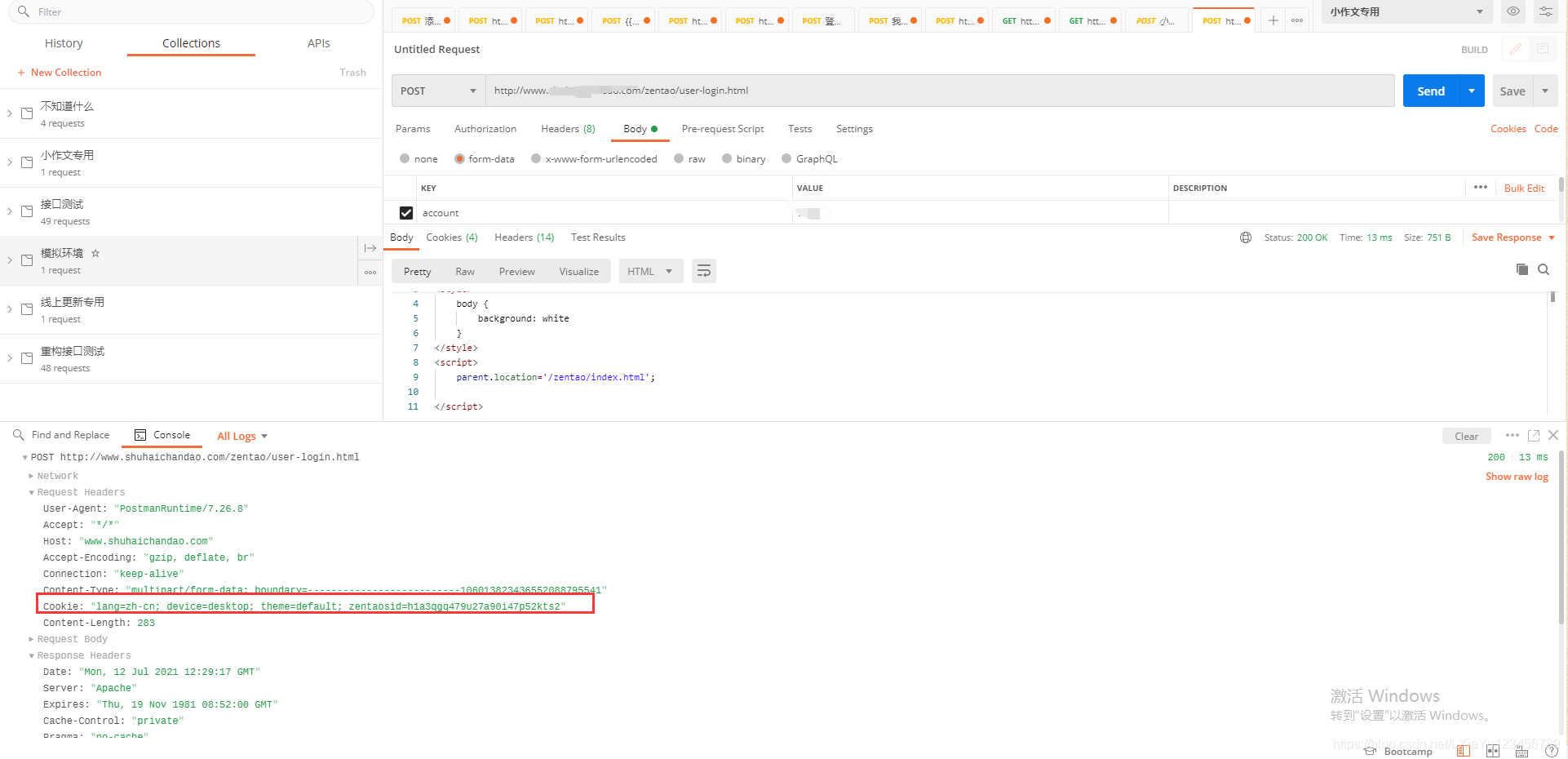Open form-data column options three dots
The width and height of the screenshot is (1568, 759).
tap(1481, 187)
